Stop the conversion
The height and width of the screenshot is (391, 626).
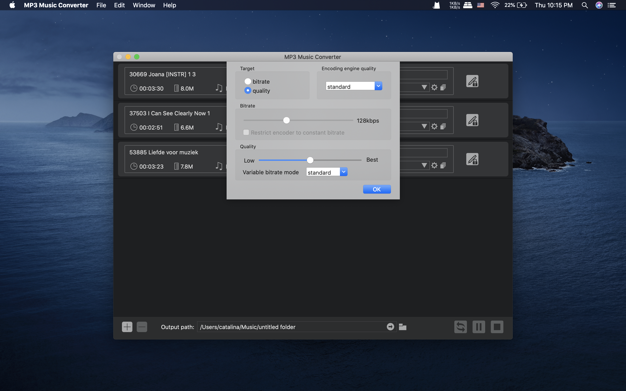tap(497, 327)
